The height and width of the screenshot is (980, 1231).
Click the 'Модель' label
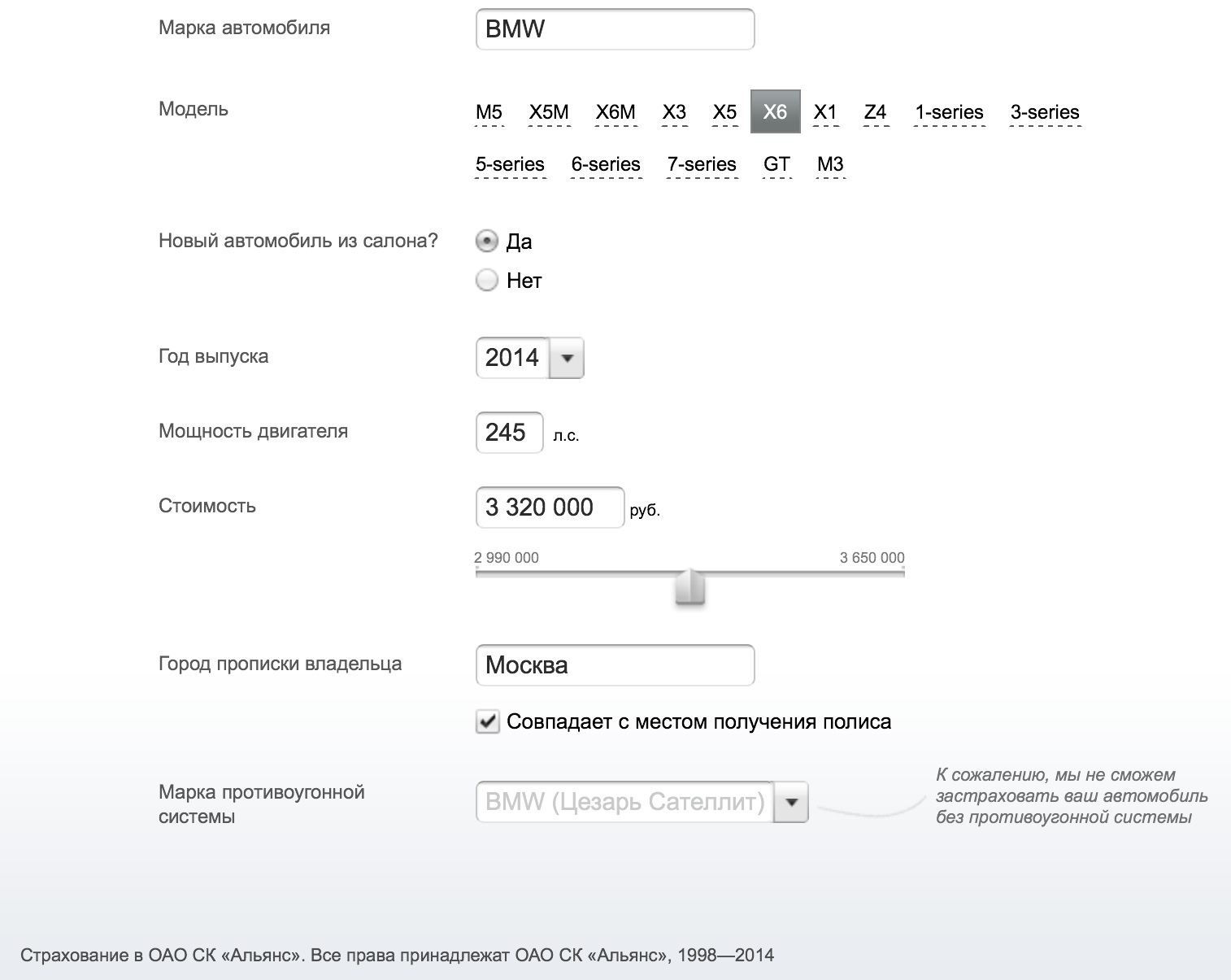pyautogui.click(x=194, y=109)
